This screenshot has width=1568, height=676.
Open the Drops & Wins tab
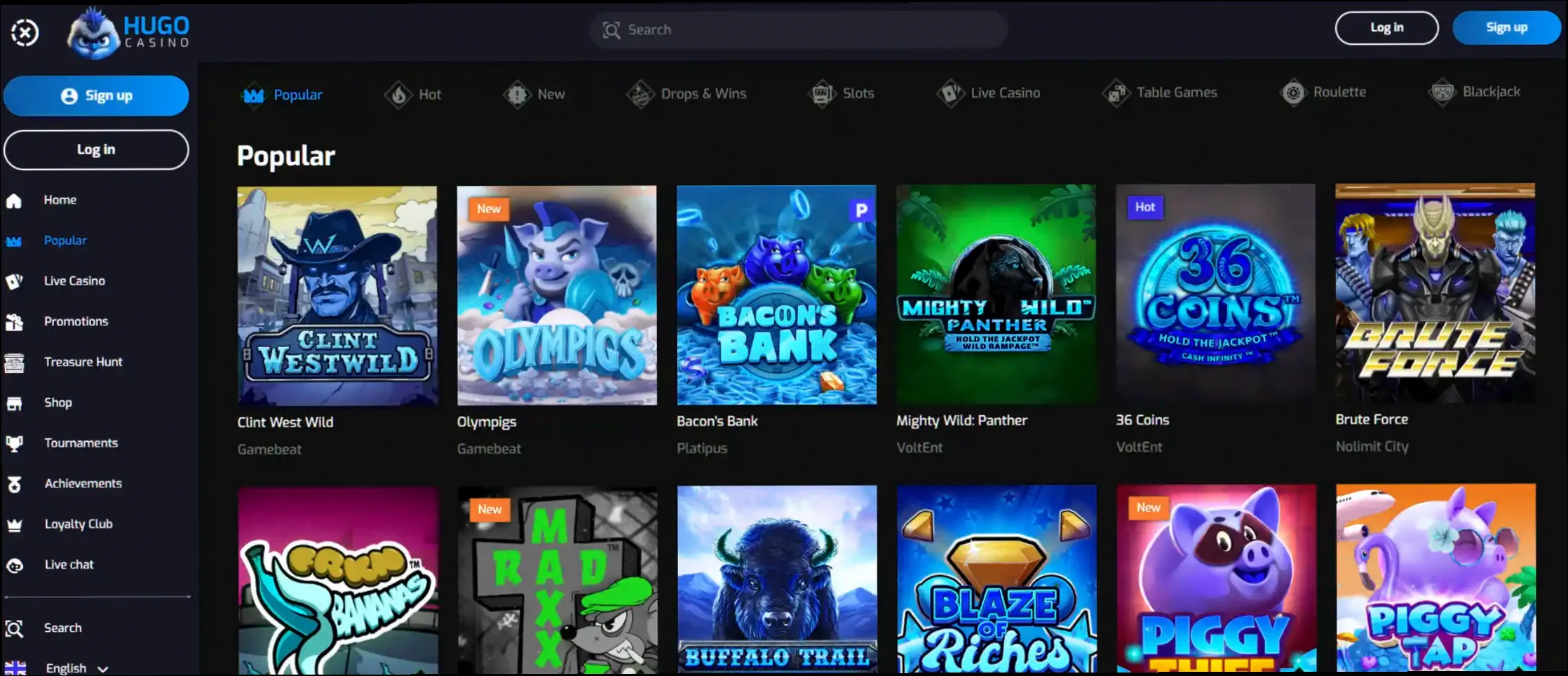tap(687, 93)
